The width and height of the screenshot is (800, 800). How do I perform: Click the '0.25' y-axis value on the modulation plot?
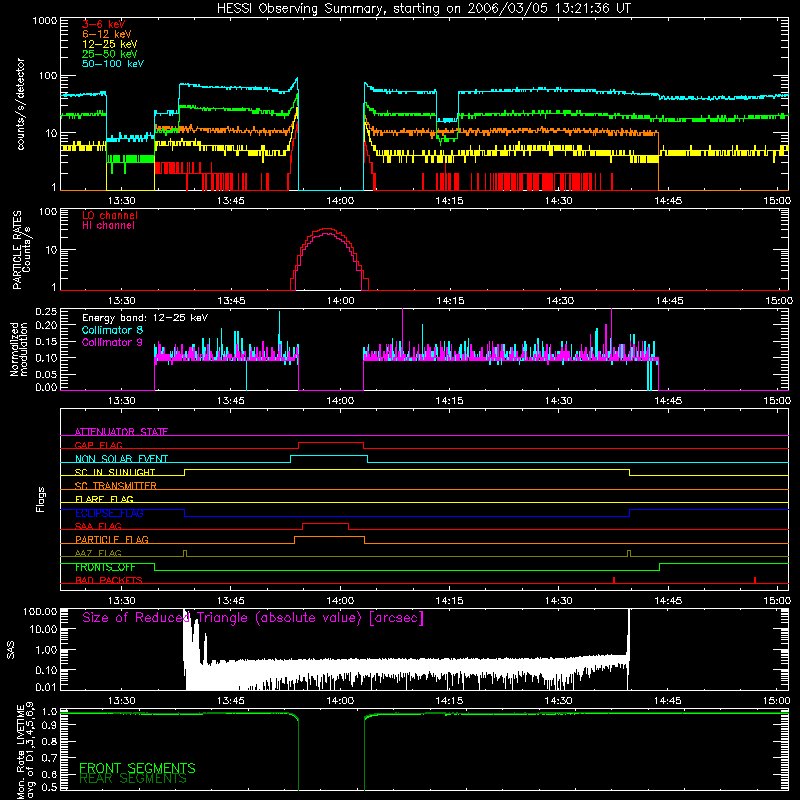click(46, 311)
